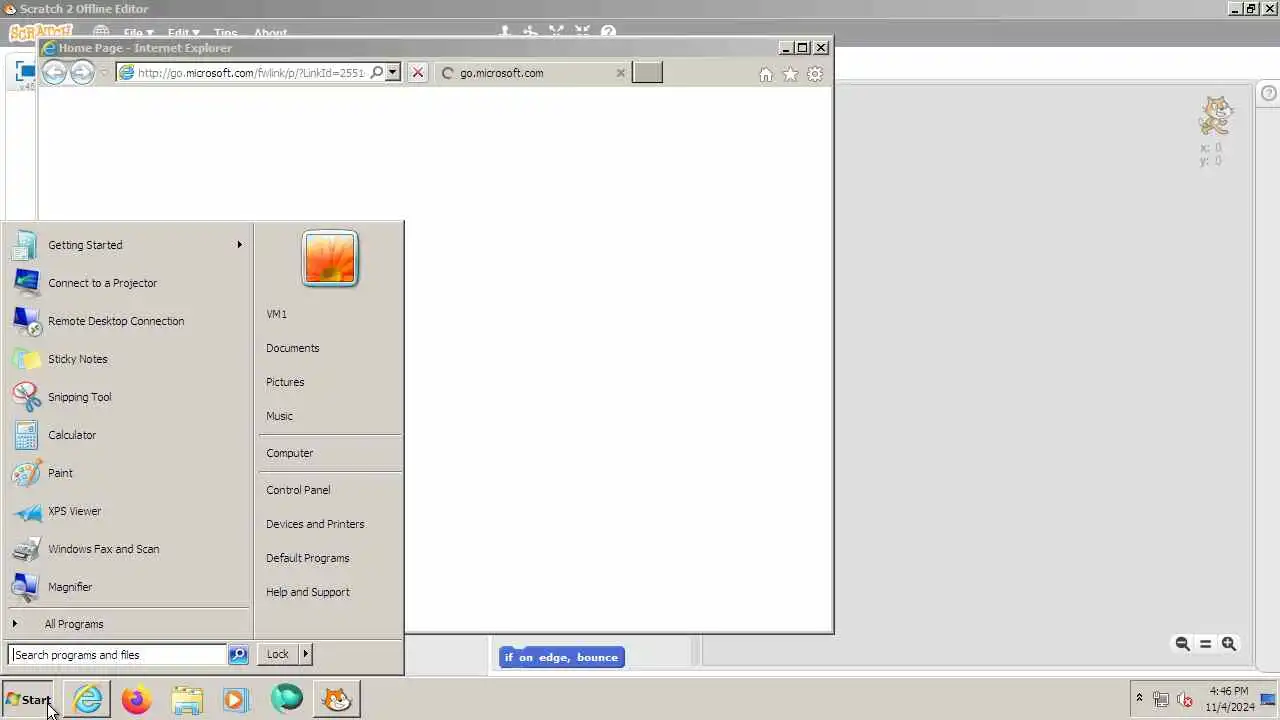Open the Scratch About page

[270, 33]
